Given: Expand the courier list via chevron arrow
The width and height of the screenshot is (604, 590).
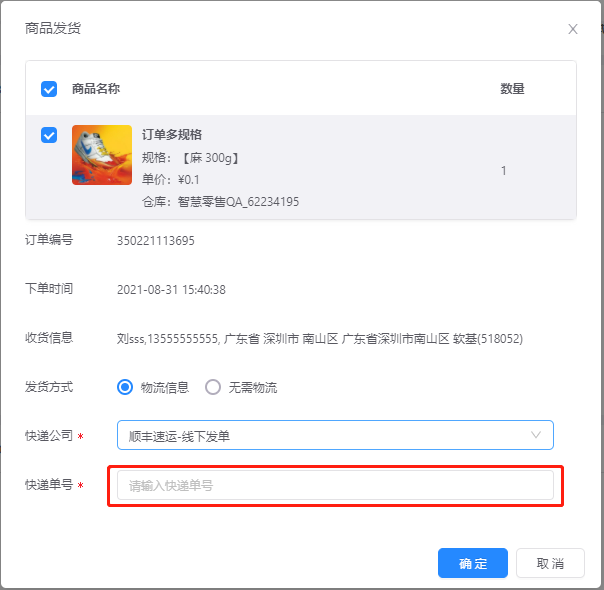Looking at the screenshot, I should (536, 435).
